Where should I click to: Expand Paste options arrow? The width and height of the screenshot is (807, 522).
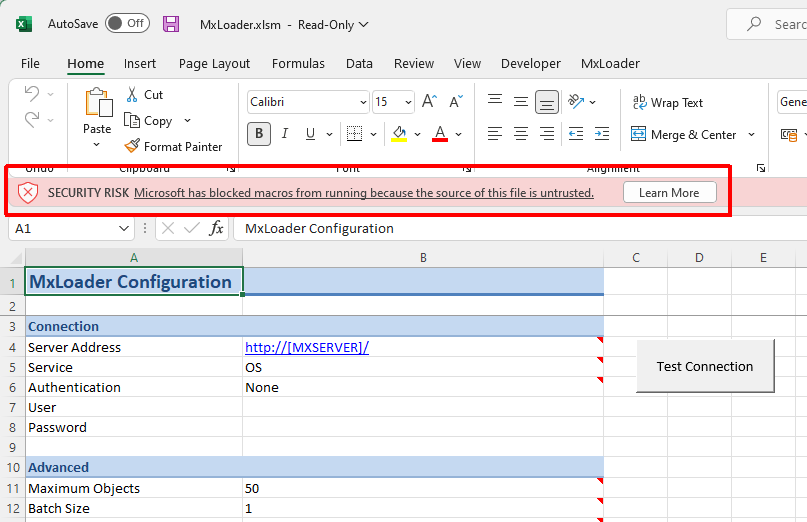tap(97, 145)
